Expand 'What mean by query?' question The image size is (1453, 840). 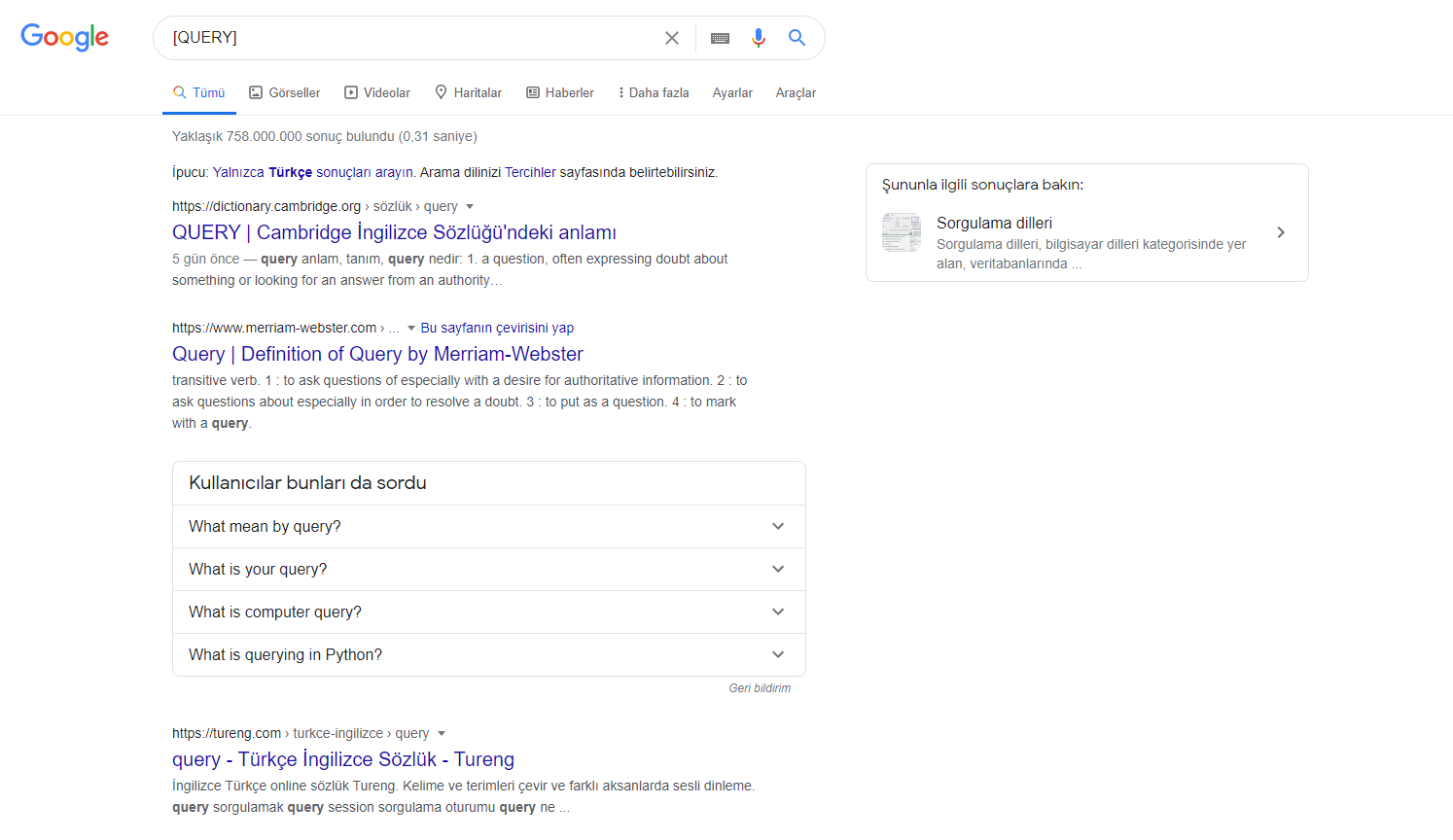(489, 526)
